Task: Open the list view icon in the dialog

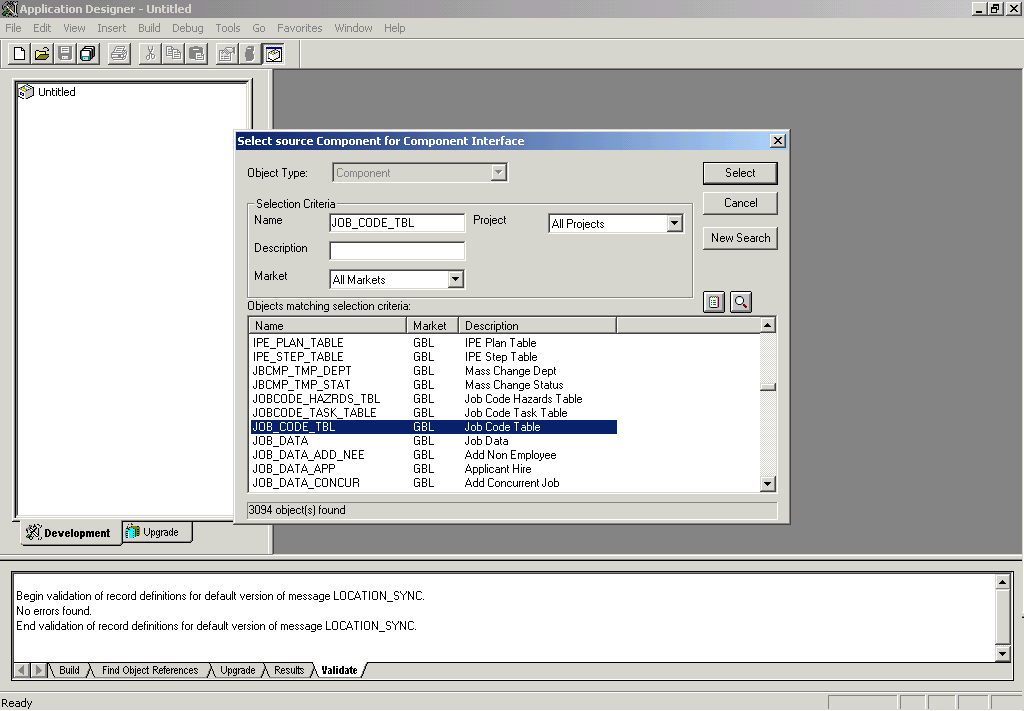Action: tap(714, 302)
